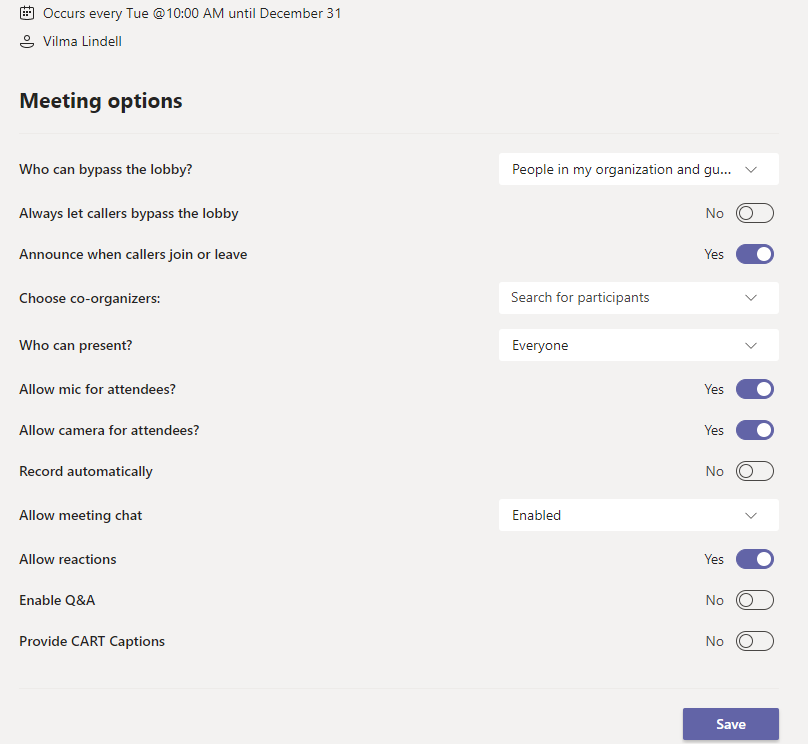
Task: Switch off Allow reactions
Action: pos(754,559)
